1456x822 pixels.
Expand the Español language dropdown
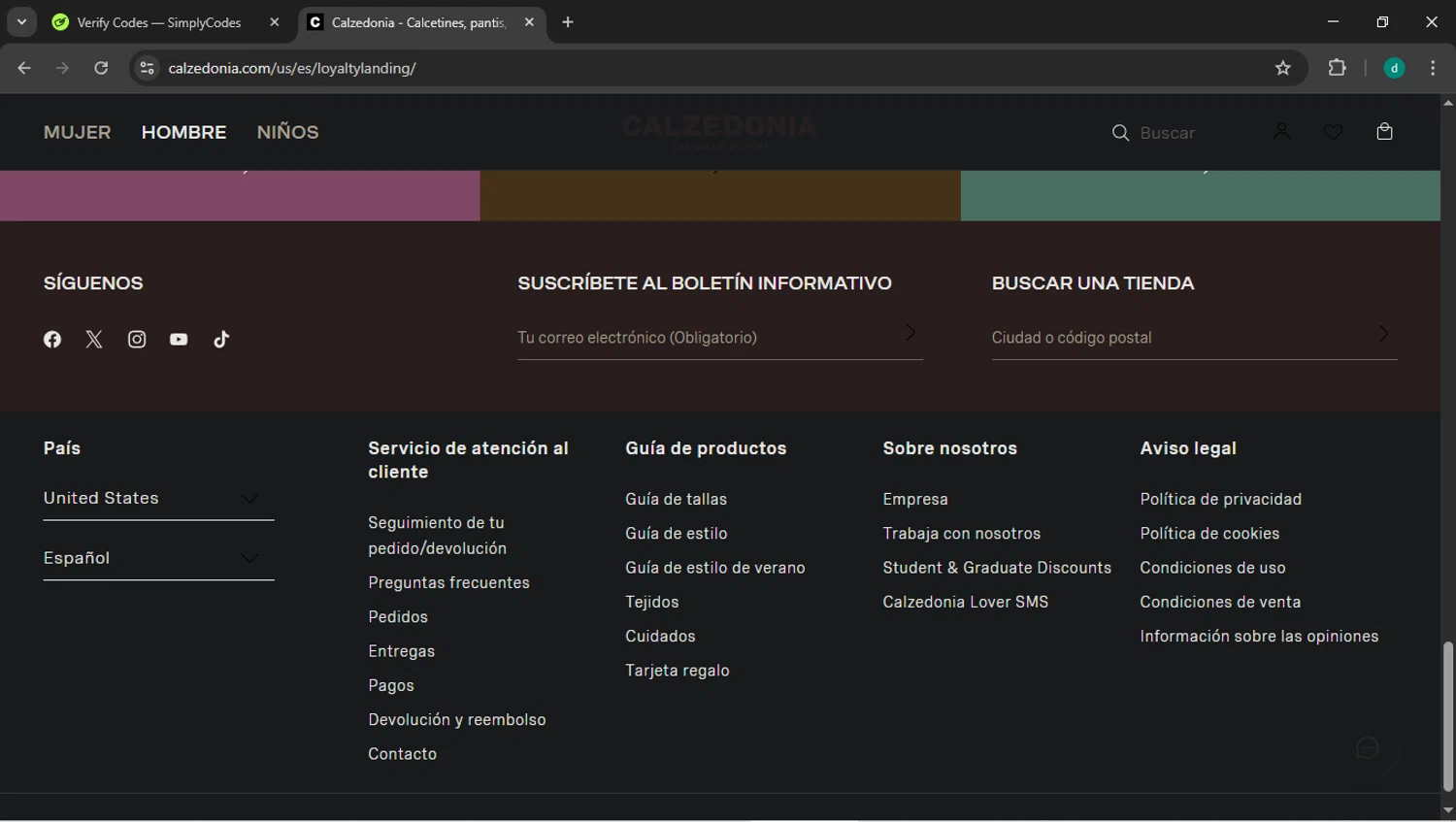coord(158,558)
